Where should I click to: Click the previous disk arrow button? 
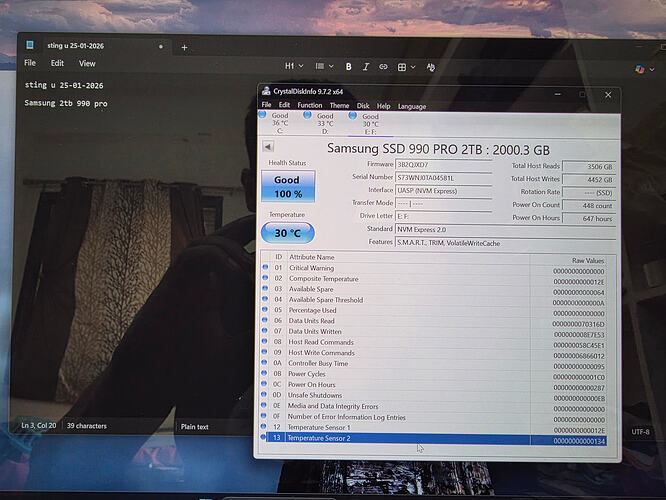268,147
